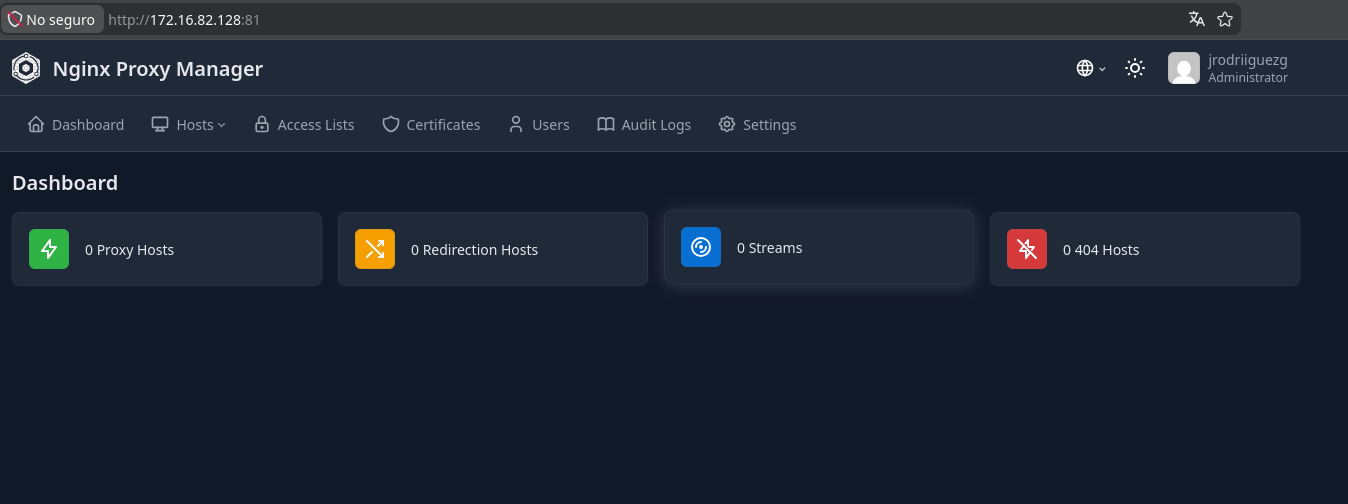Click the Users person icon
The image size is (1348, 504).
click(516, 124)
